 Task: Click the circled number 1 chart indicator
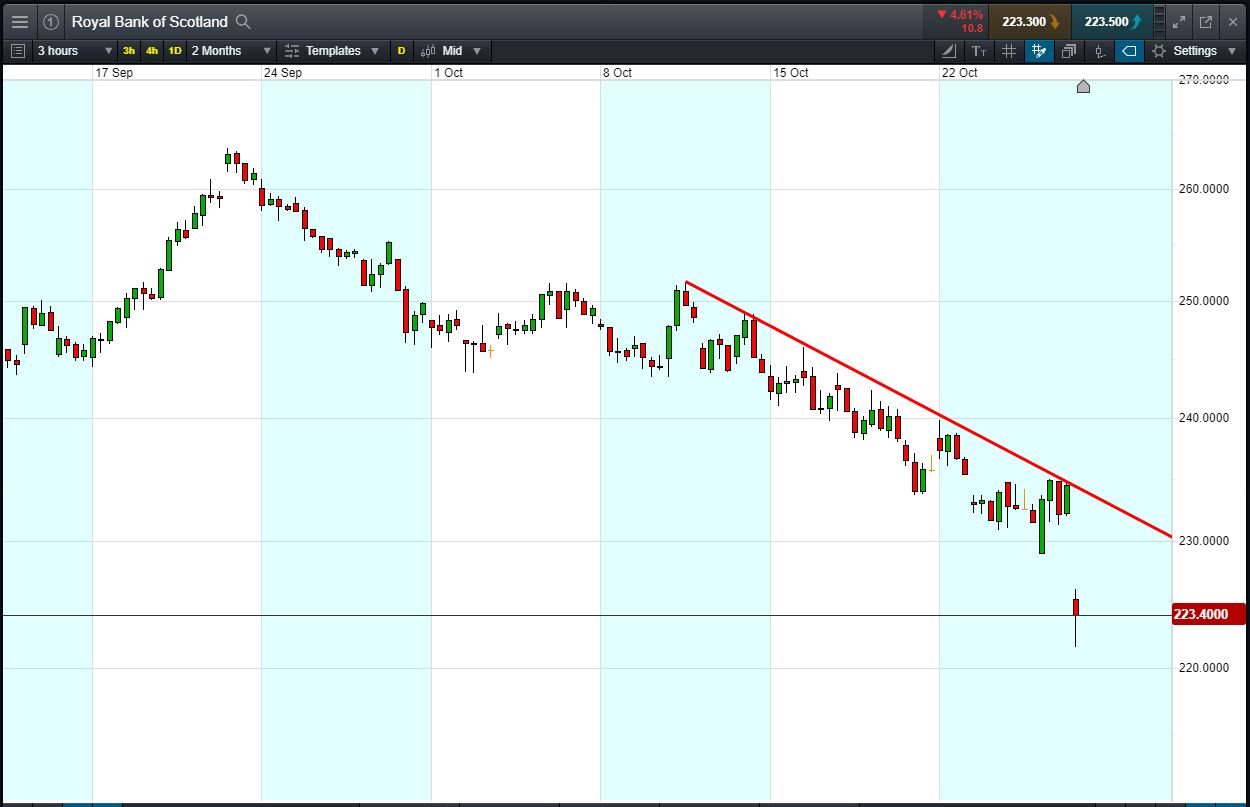coord(50,21)
